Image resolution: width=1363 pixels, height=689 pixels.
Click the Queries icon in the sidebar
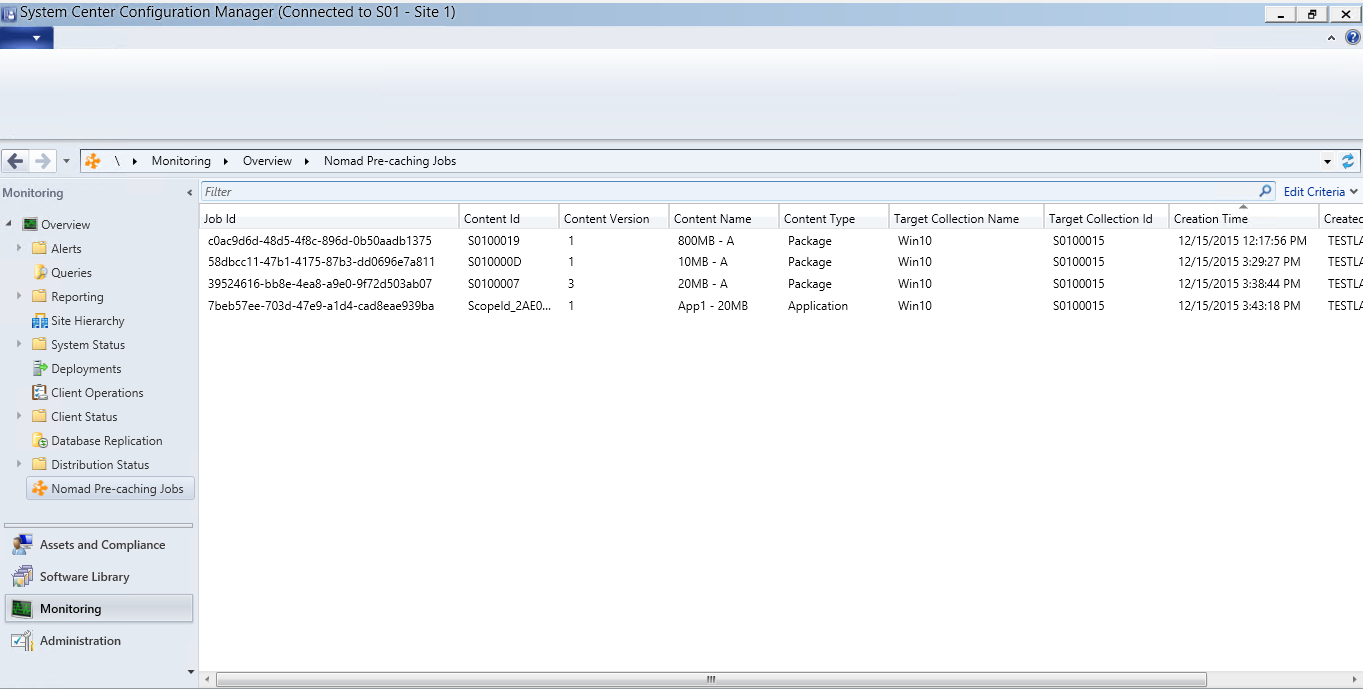pyautogui.click(x=40, y=273)
